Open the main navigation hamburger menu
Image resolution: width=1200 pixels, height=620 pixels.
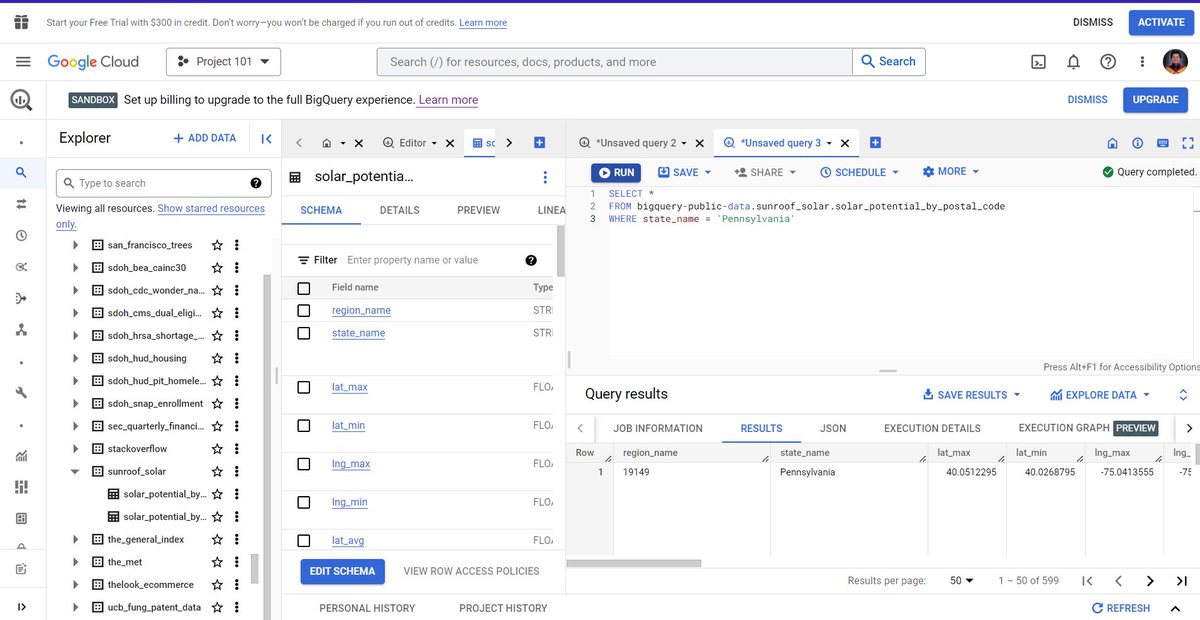23,62
